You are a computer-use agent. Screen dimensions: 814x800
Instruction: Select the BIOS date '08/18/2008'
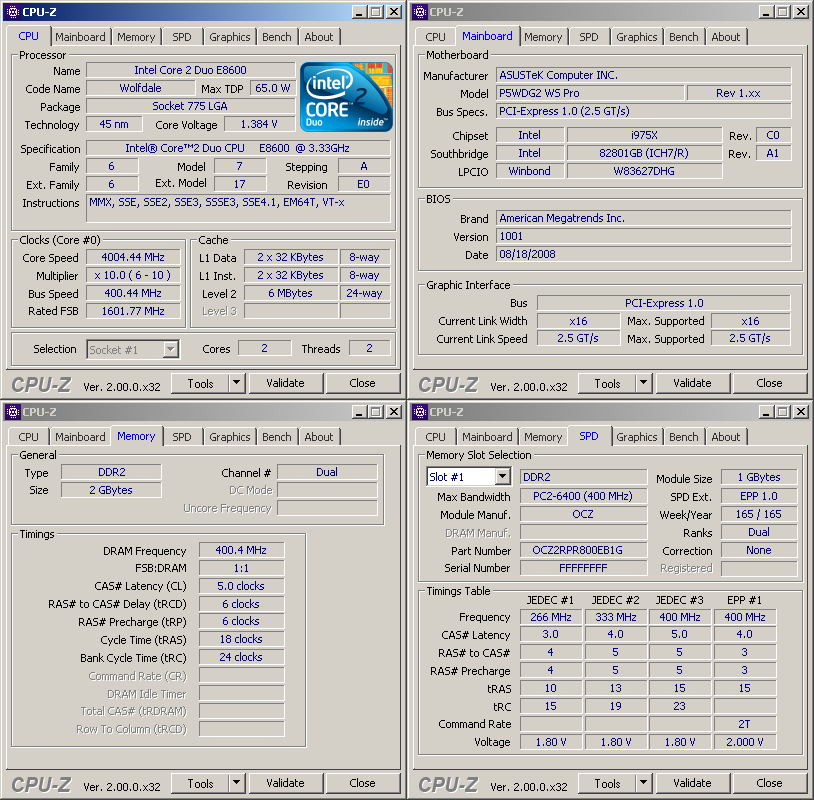pyautogui.click(x=644, y=254)
